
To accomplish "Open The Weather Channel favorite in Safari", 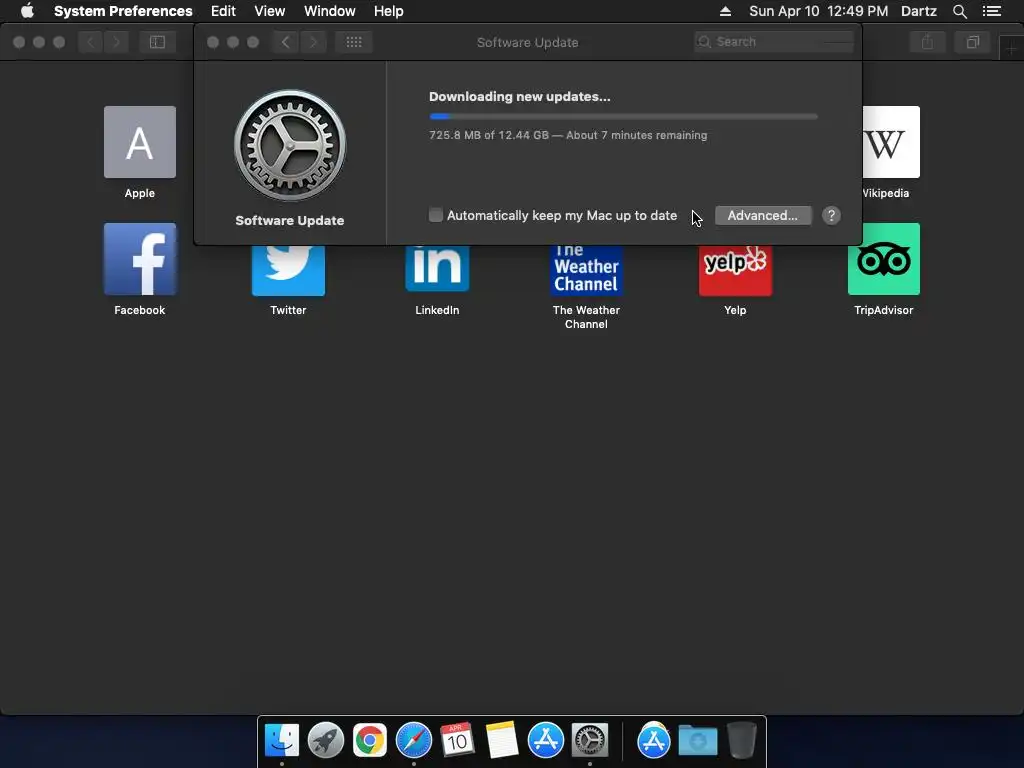I will (x=586, y=270).
